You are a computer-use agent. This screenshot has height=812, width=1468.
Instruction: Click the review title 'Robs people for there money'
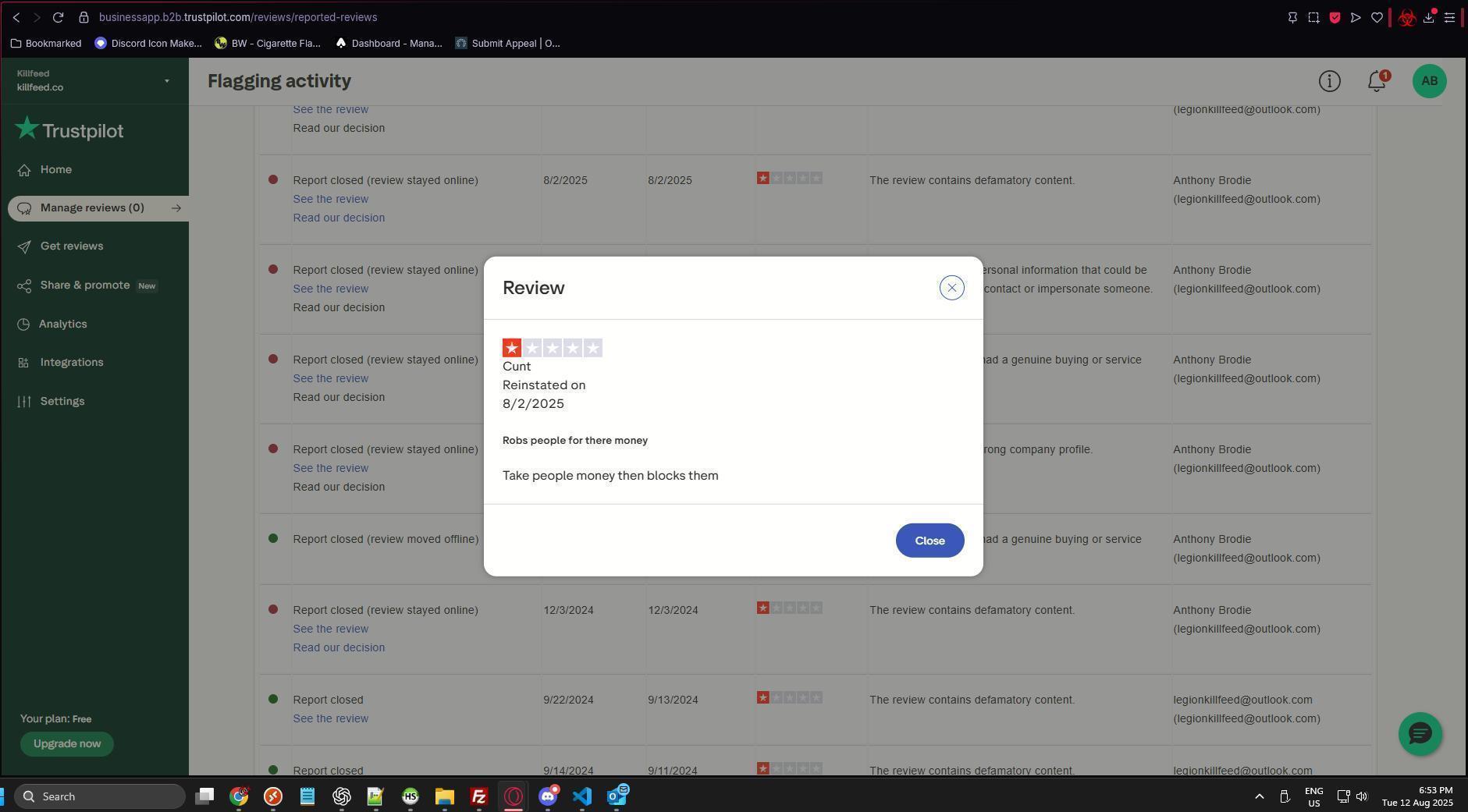pos(575,441)
